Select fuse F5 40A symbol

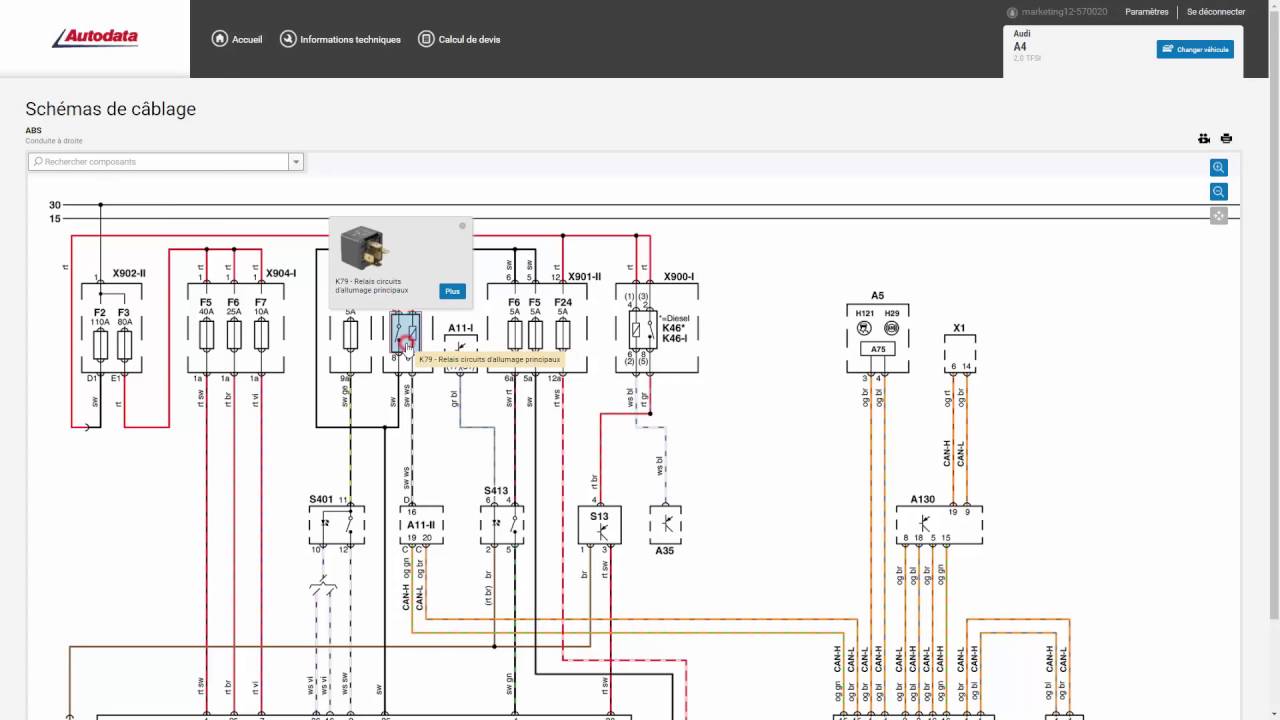pos(206,335)
